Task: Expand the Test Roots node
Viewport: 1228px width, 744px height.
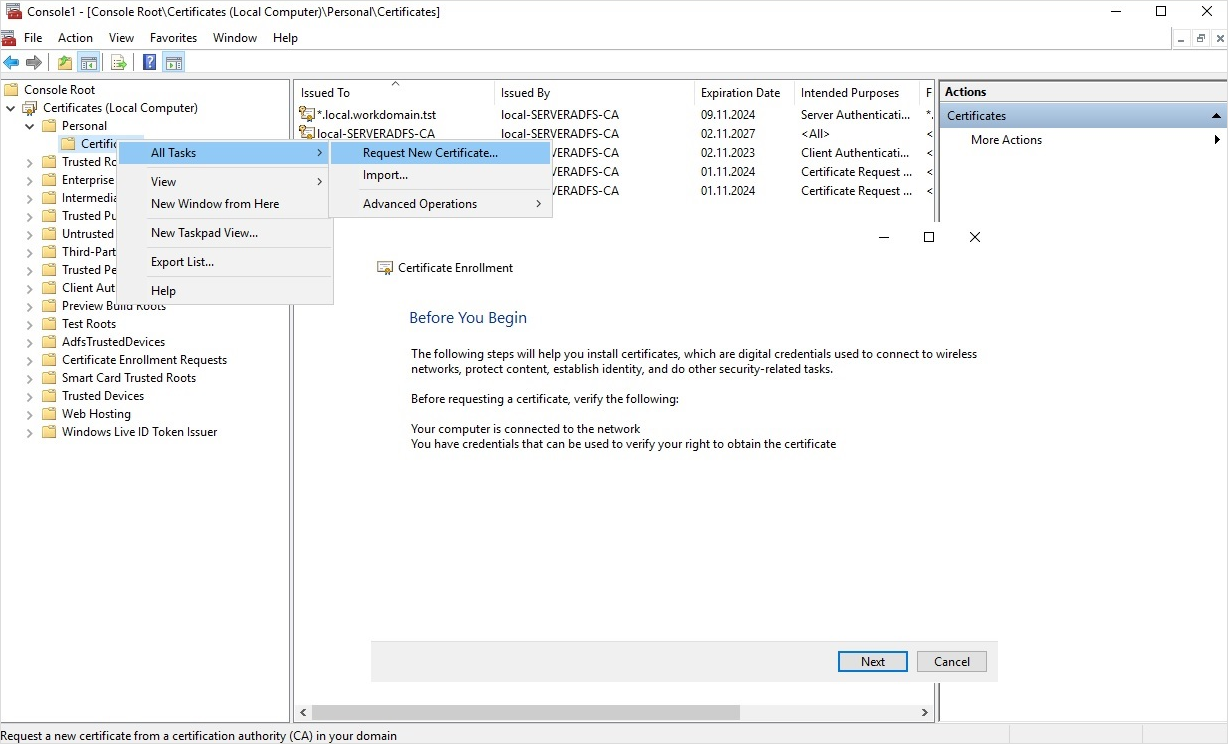Action: point(30,324)
